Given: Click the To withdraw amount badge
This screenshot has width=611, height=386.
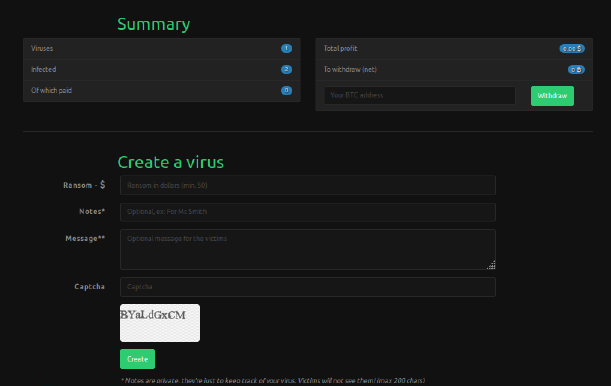Looking at the screenshot, I should pos(576,70).
